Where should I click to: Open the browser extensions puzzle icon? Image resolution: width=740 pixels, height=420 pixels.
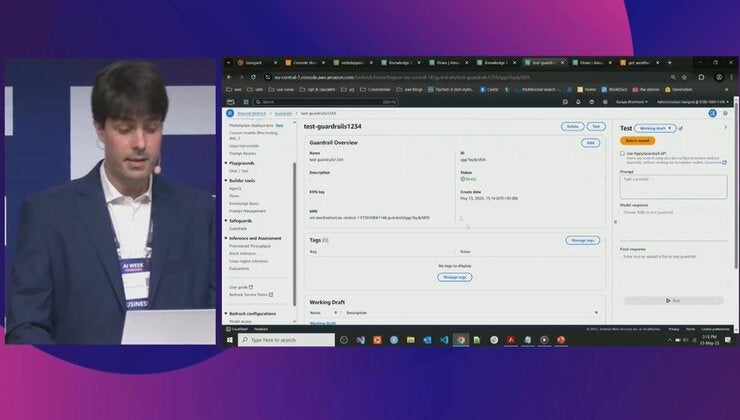click(701, 77)
